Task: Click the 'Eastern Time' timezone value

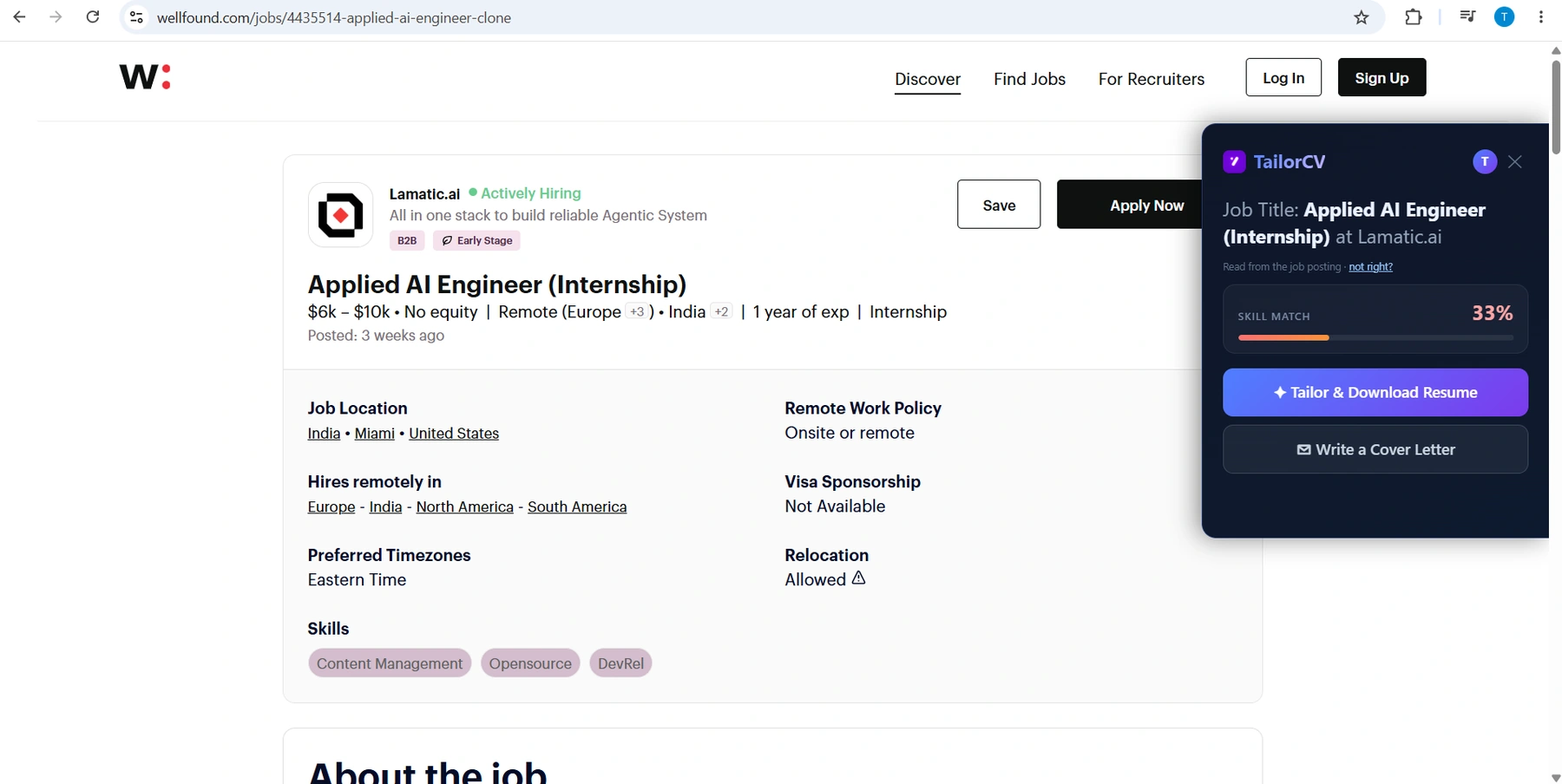Action: [x=357, y=580]
